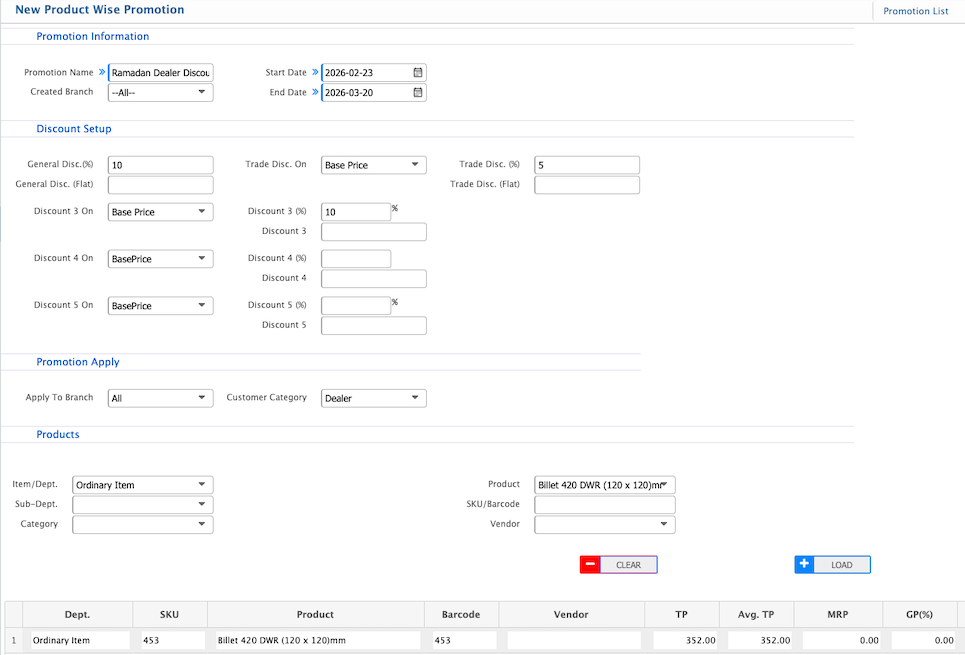Open the Promotion List link
This screenshot has width=965, height=655.
click(x=915, y=11)
